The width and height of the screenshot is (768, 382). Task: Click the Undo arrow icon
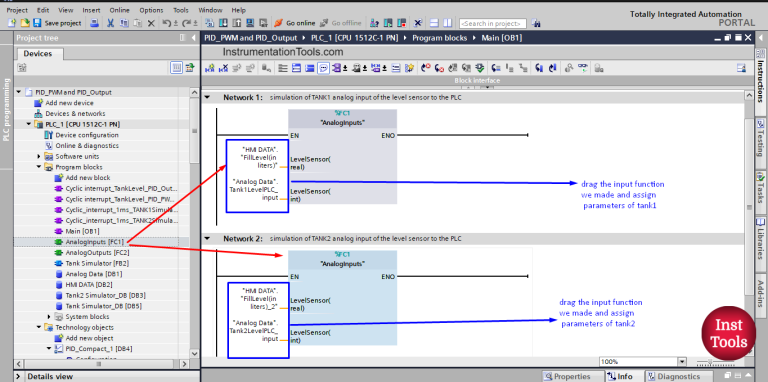[167, 23]
